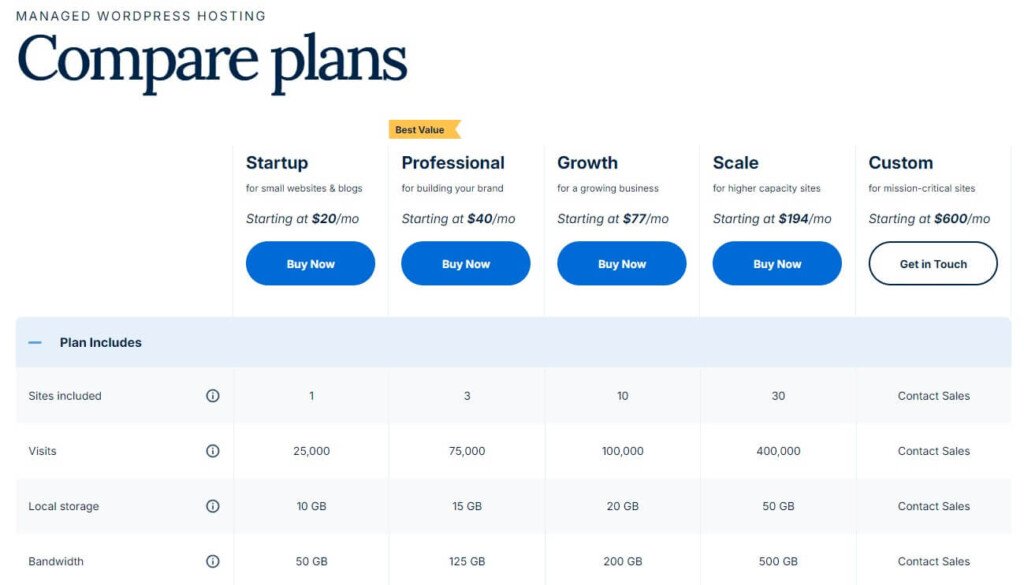This screenshot has height=585, width=1024.
Task: Click the Startup plan heading
Action: click(x=277, y=163)
